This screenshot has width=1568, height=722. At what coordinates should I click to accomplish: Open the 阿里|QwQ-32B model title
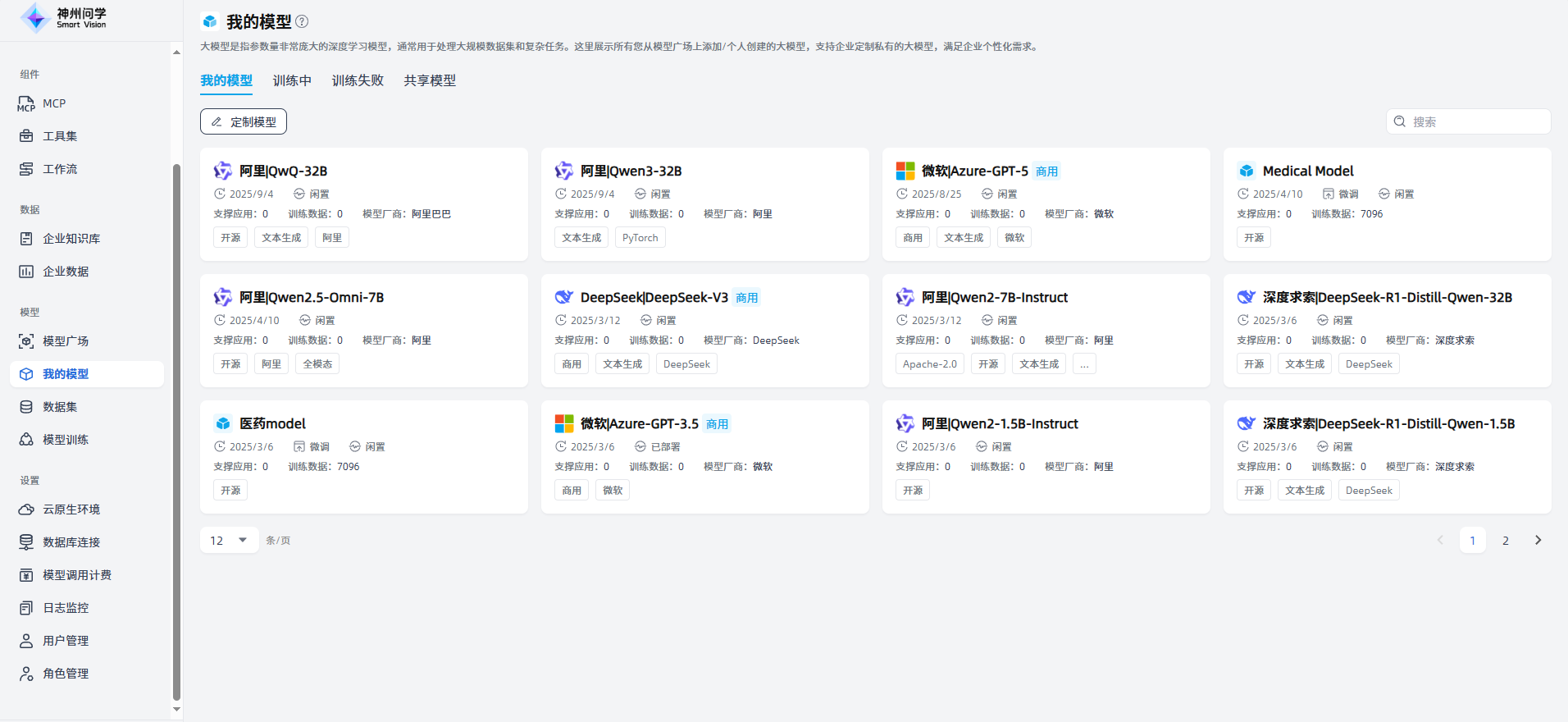[x=283, y=171]
